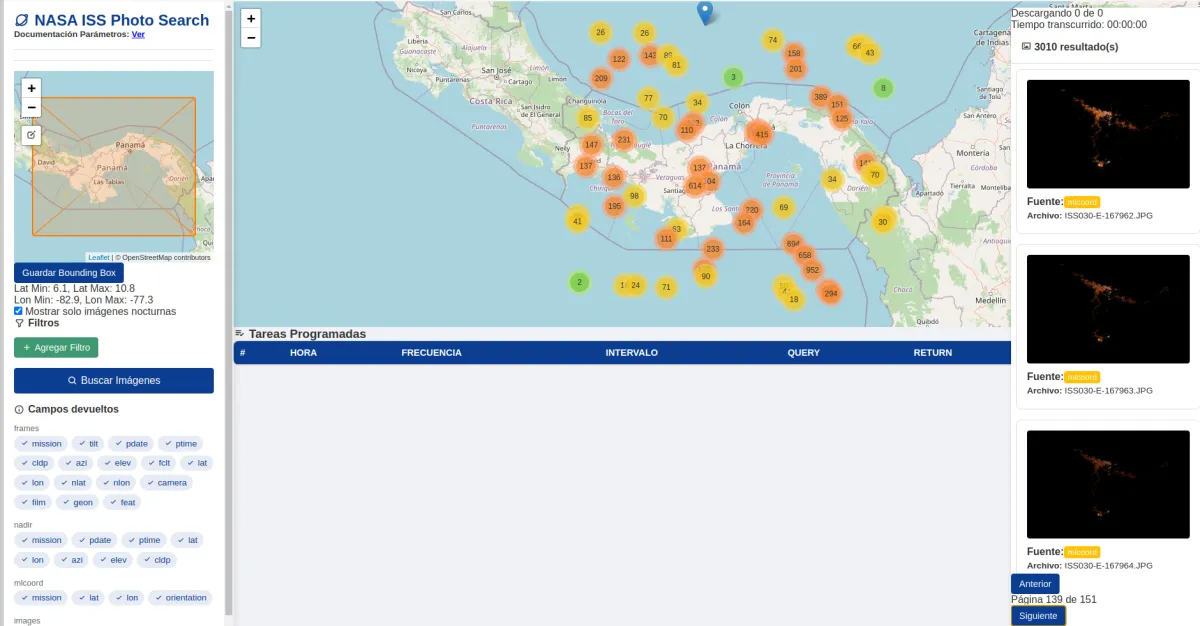The image size is (1200, 626).
Task: Open thumbnail for ISS030-E-167962.JPG
Action: (x=1108, y=134)
